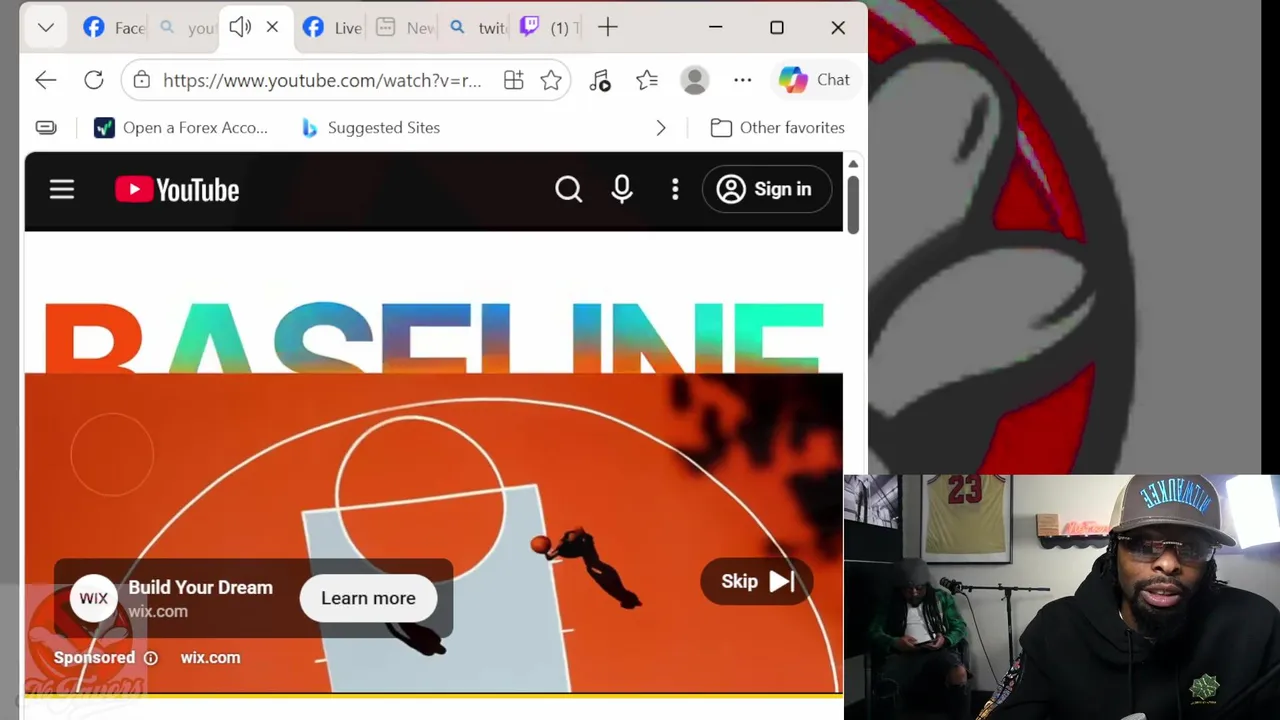The width and height of the screenshot is (1280, 720).
Task: Reload the YouTube page
Action: point(94,80)
